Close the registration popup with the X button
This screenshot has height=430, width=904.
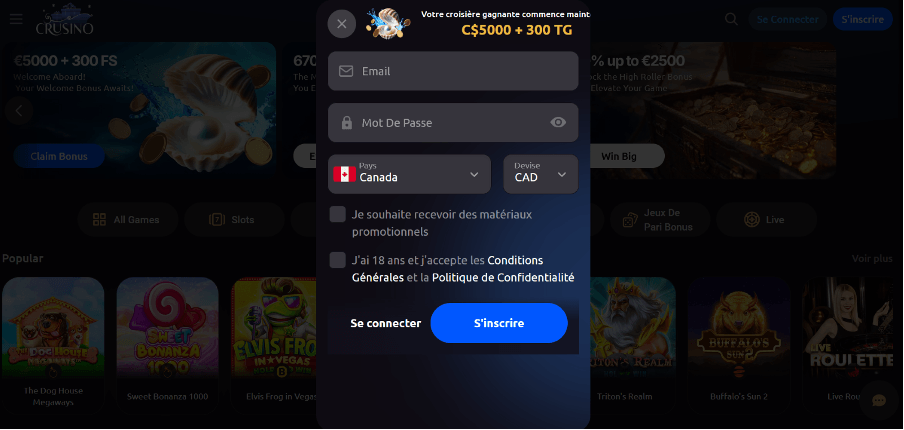coord(342,24)
